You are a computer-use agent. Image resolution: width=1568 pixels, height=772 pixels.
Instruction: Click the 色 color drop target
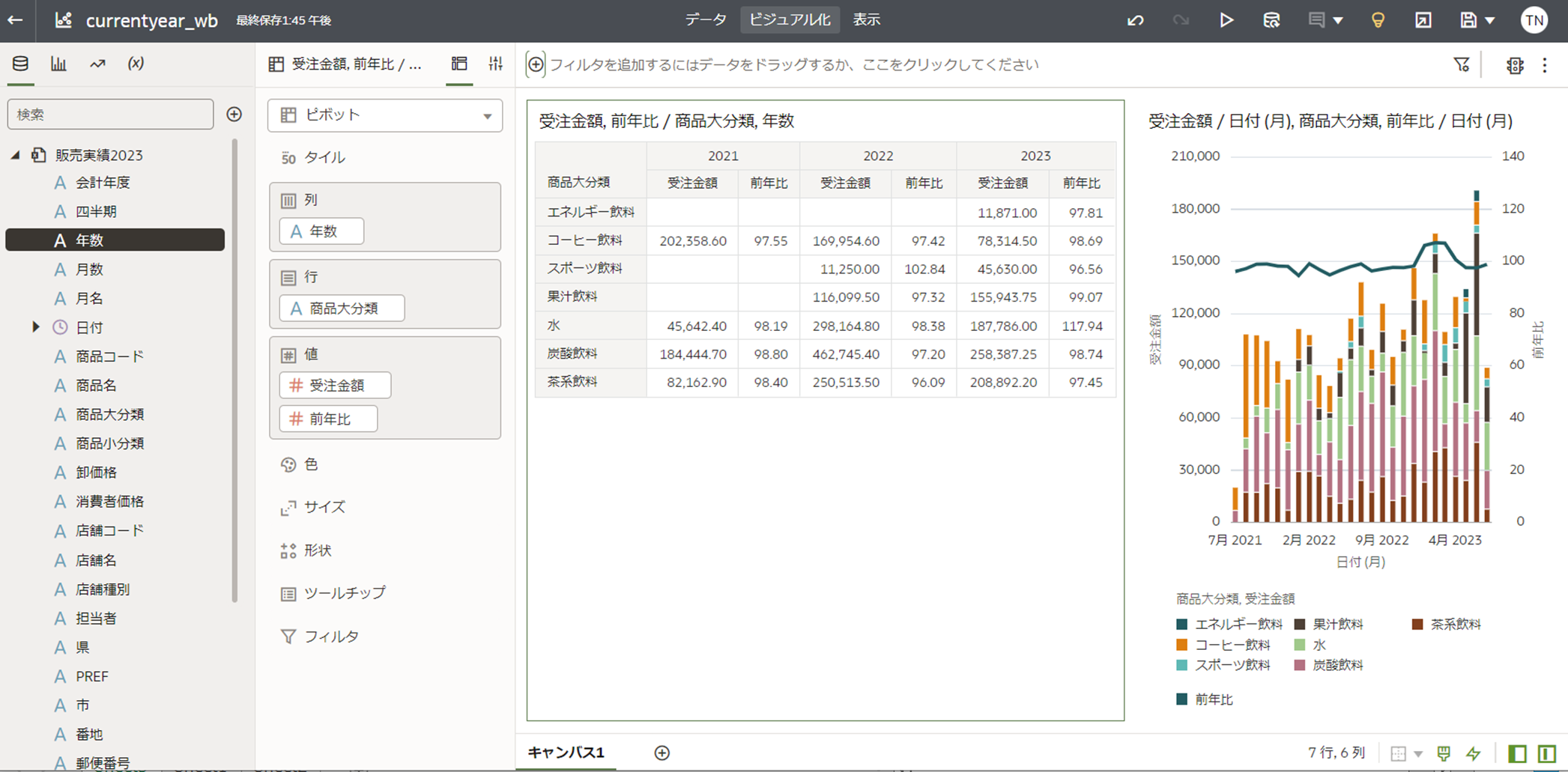385,465
